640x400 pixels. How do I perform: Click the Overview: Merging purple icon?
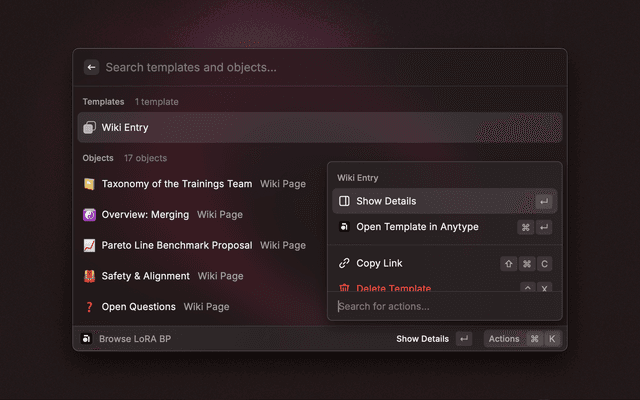pyautogui.click(x=90, y=214)
